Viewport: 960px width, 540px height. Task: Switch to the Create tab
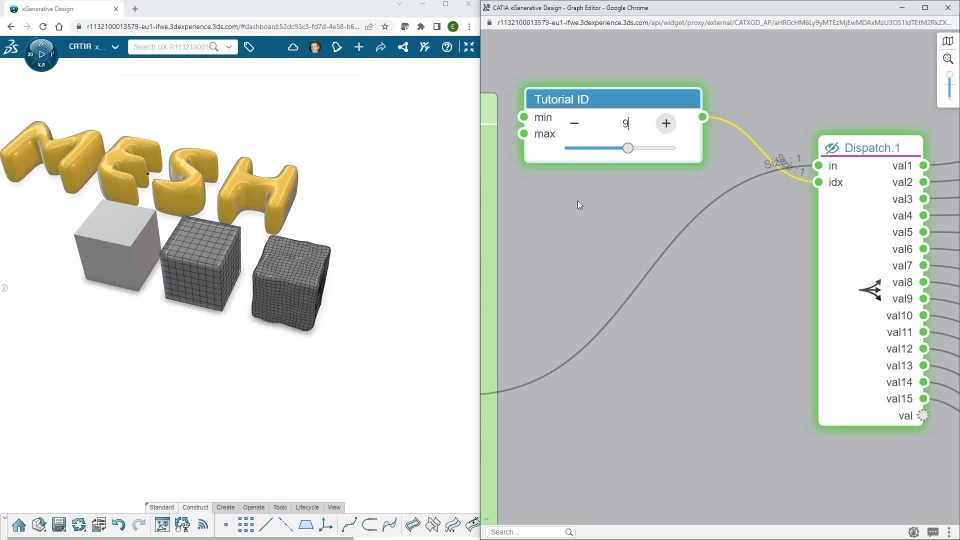[225, 508]
